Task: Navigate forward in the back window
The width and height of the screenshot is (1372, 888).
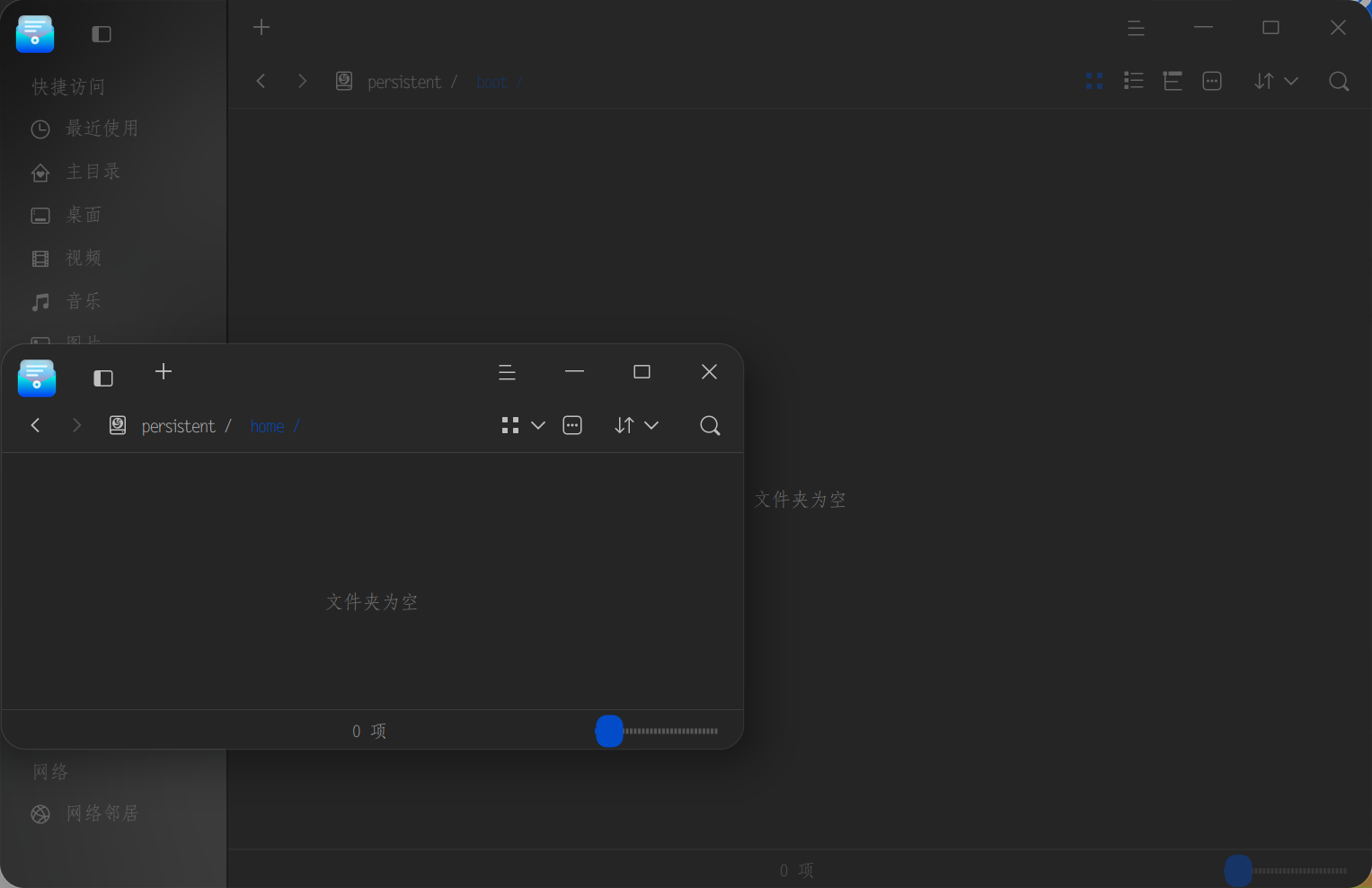Action: (302, 81)
